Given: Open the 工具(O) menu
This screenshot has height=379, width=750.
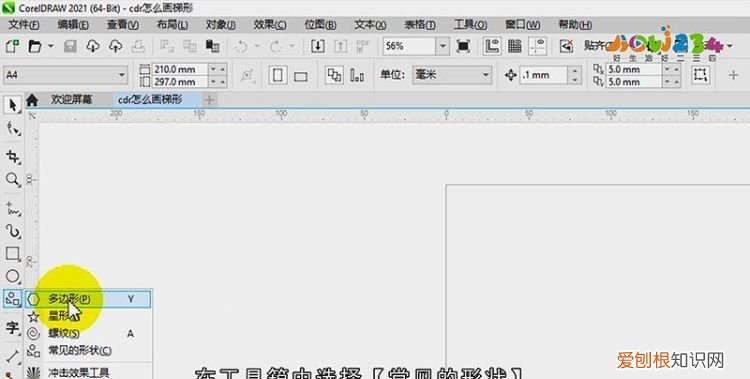Looking at the screenshot, I should point(470,24).
